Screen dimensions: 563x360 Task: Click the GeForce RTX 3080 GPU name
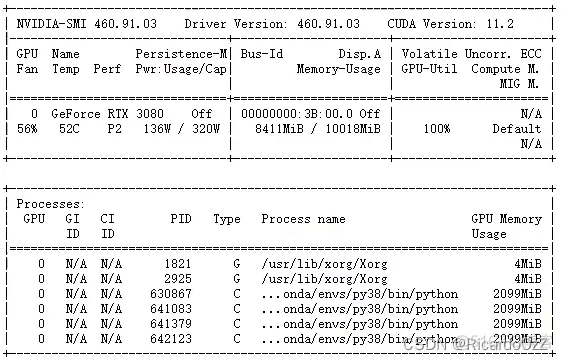(107, 114)
